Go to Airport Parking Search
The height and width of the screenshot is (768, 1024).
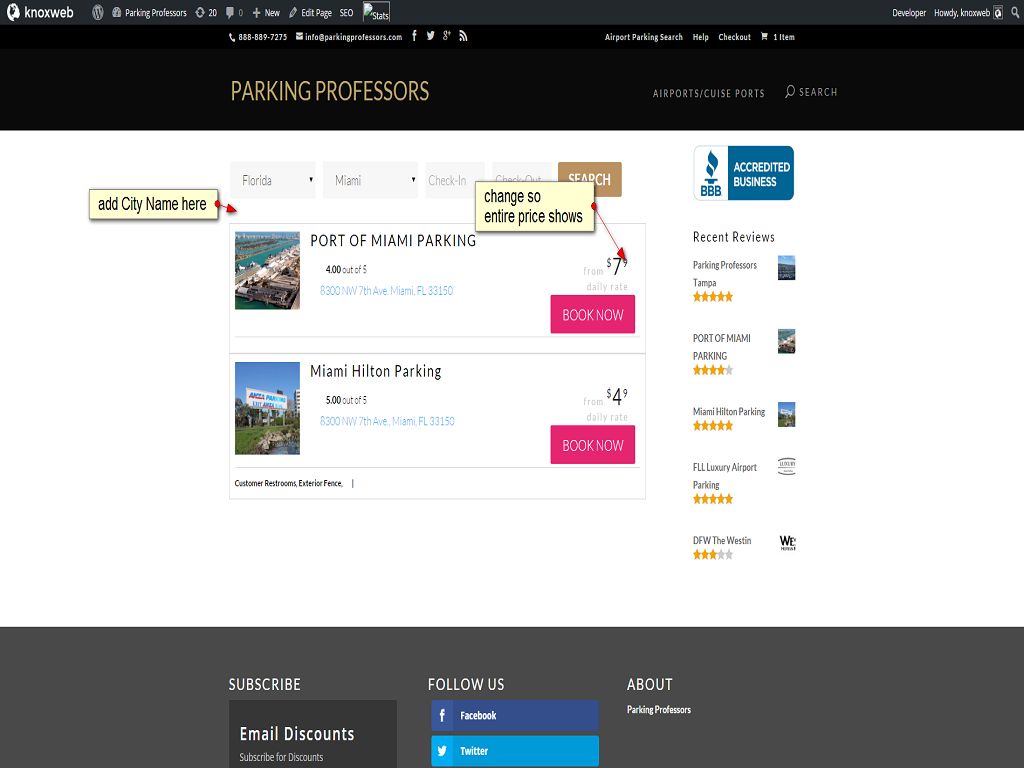pyautogui.click(x=643, y=37)
